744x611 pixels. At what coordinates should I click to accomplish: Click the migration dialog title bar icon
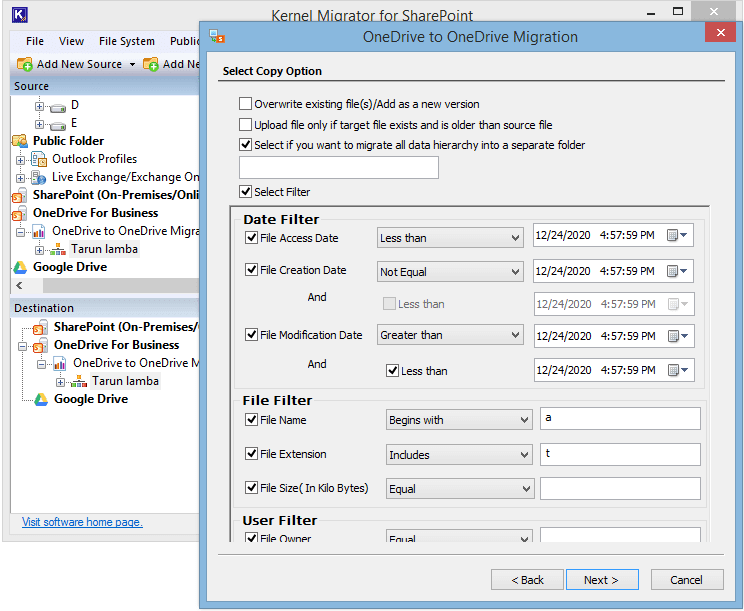click(217, 37)
